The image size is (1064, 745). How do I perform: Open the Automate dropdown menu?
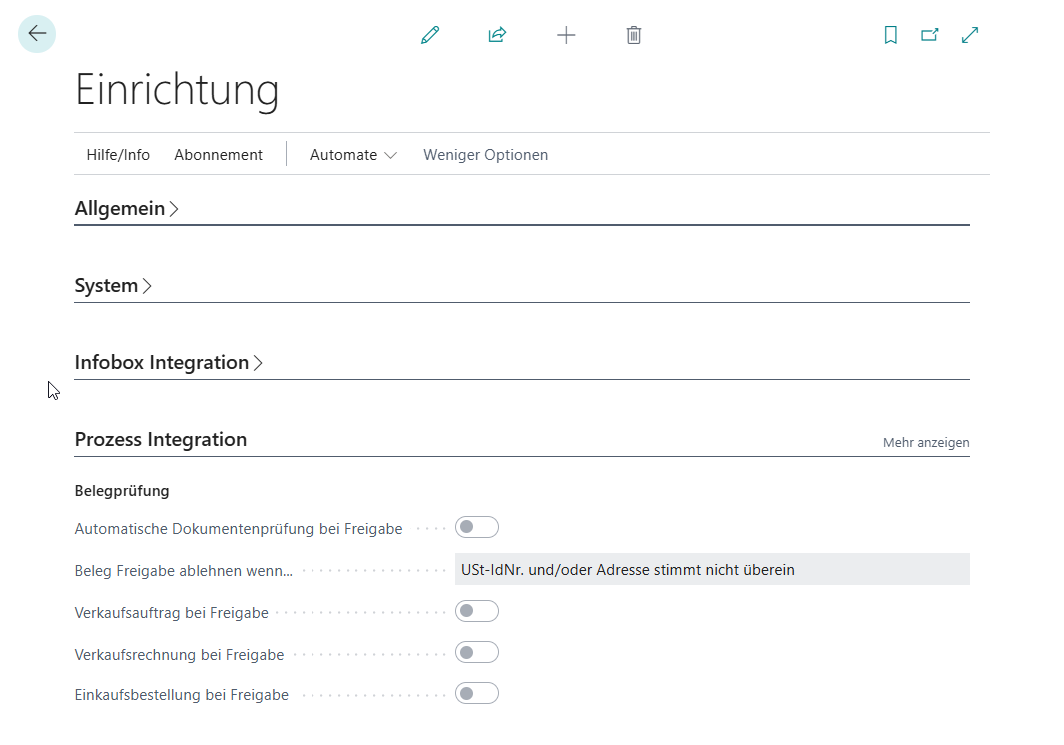(x=353, y=155)
